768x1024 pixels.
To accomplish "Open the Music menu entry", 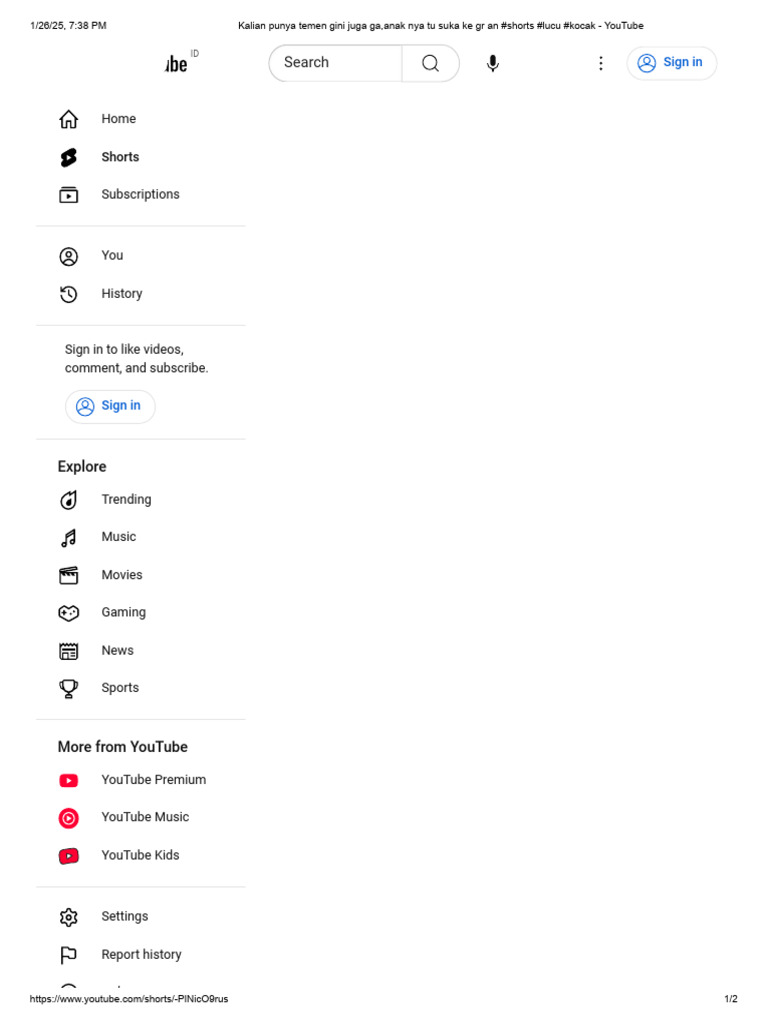I will coord(119,537).
